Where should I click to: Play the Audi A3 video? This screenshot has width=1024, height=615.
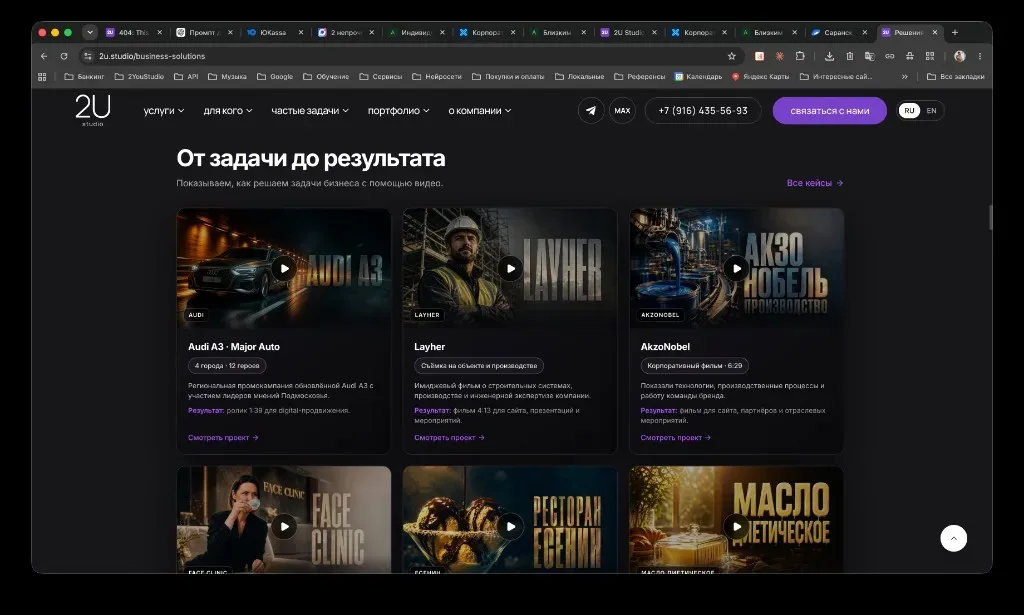coord(284,268)
